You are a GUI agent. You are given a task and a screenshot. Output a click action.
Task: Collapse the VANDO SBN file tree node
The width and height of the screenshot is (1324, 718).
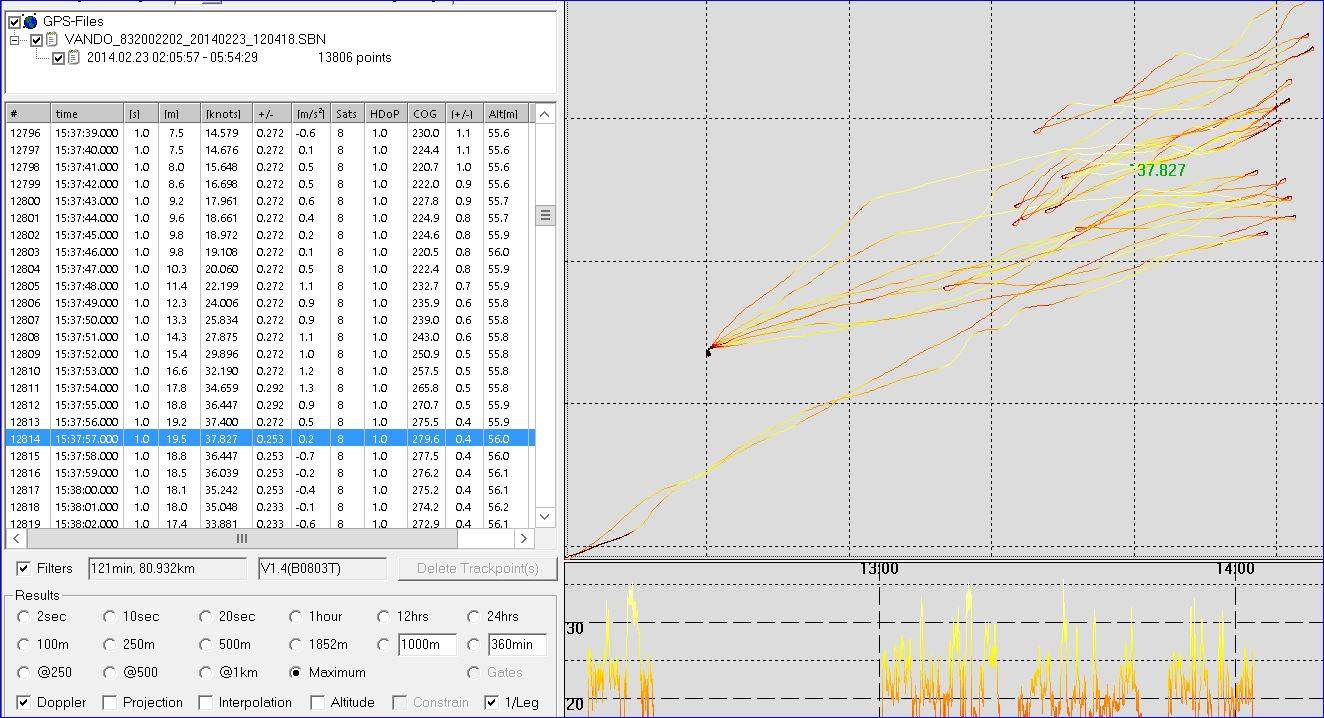point(16,40)
